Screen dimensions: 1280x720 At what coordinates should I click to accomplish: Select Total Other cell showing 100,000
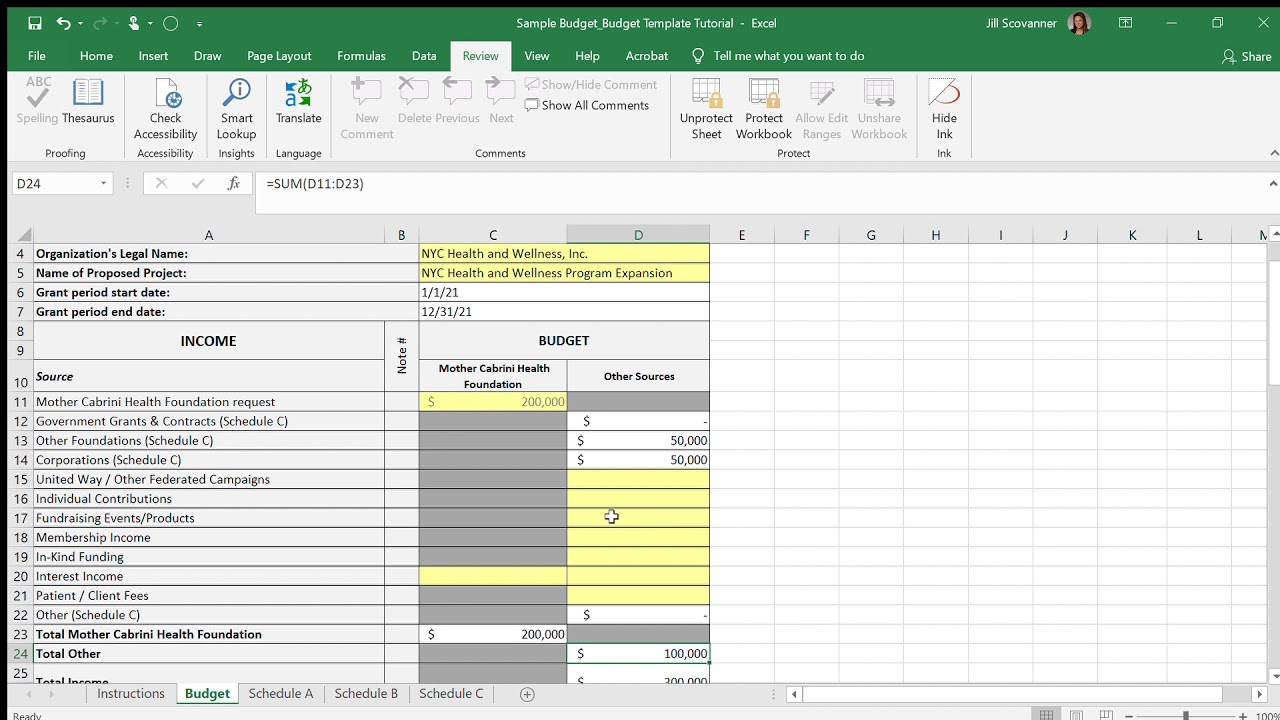click(x=638, y=654)
